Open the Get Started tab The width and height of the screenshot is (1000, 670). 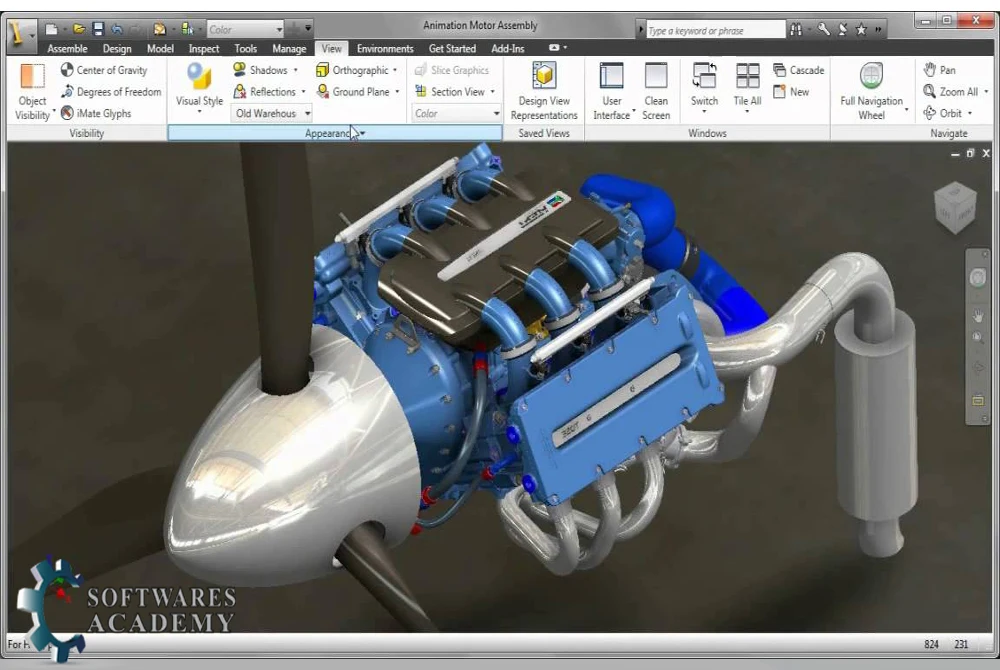(x=452, y=48)
